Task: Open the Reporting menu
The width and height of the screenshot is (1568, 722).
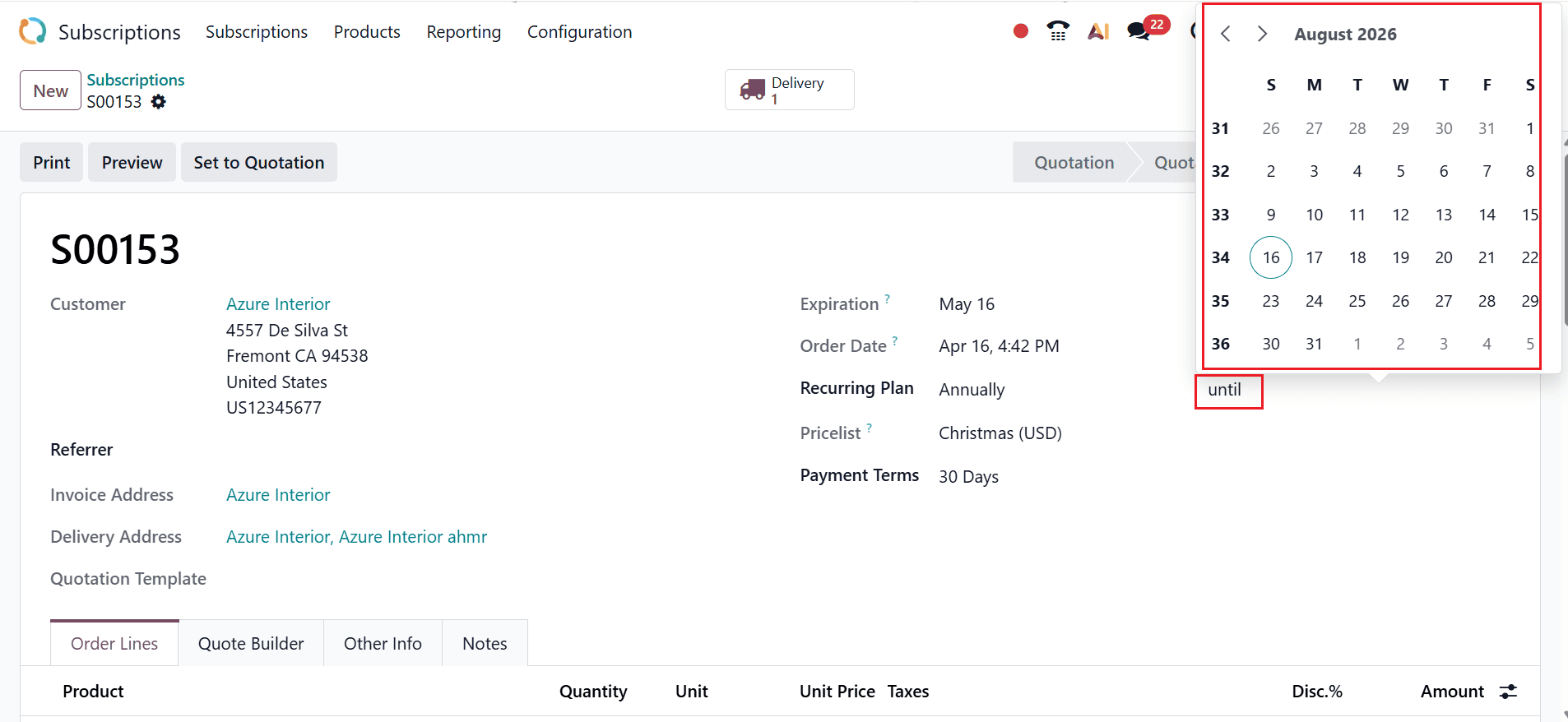Action: [463, 32]
